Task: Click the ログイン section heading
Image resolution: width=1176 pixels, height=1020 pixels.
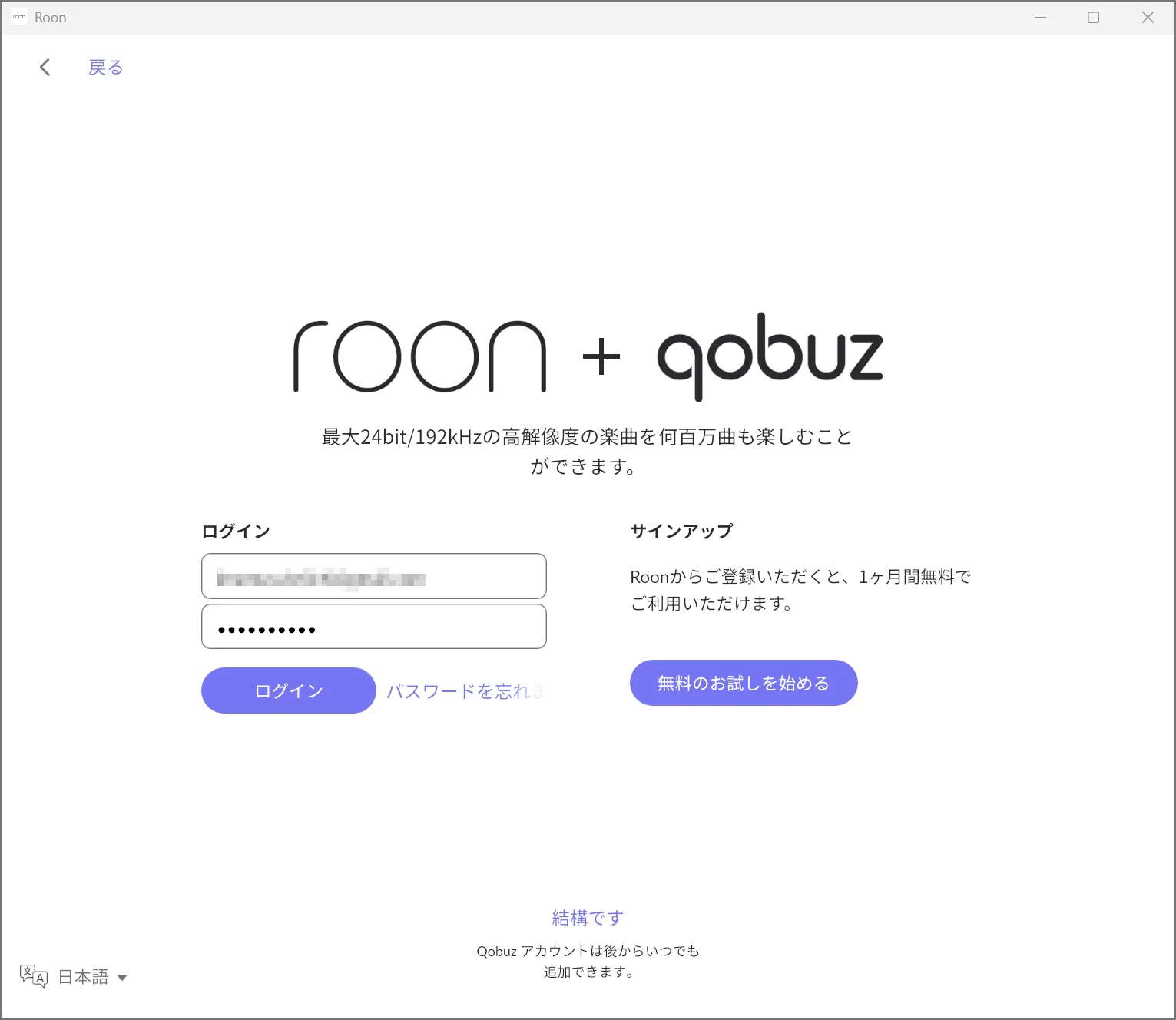Action: 236,531
